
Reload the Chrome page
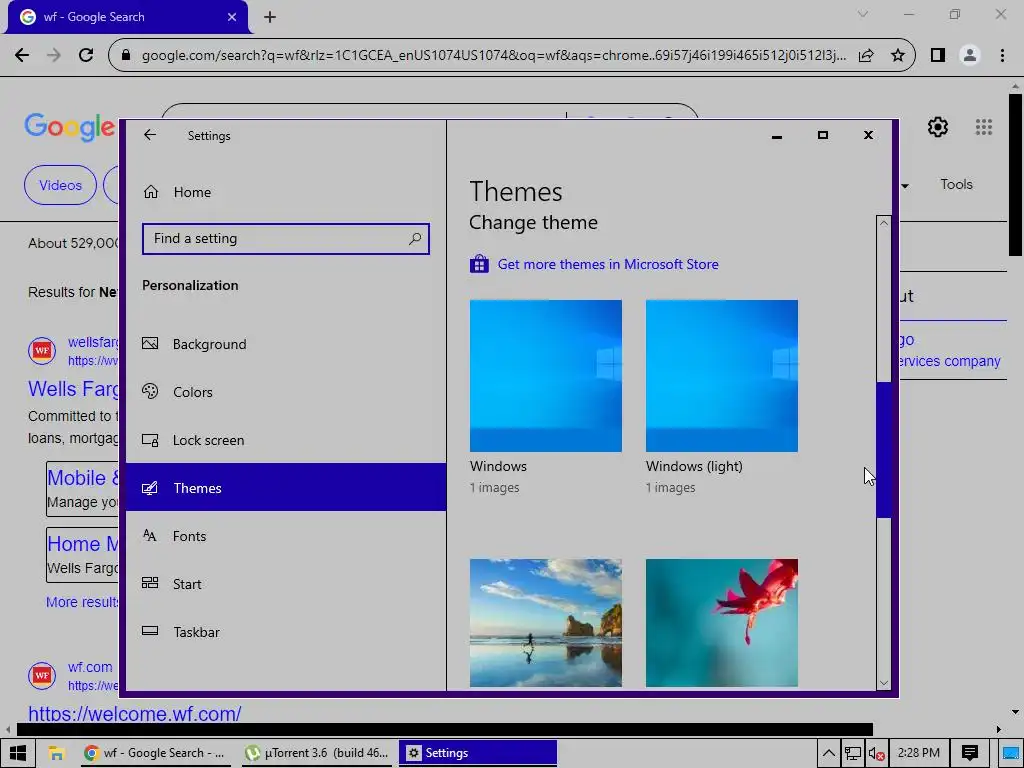pyautogui.click(x=86, y=55)
